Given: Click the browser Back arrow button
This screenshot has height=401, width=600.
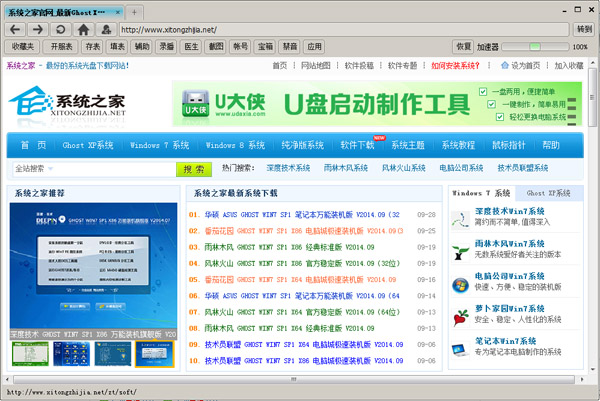Looking at the screenshot, I should 17,29.
